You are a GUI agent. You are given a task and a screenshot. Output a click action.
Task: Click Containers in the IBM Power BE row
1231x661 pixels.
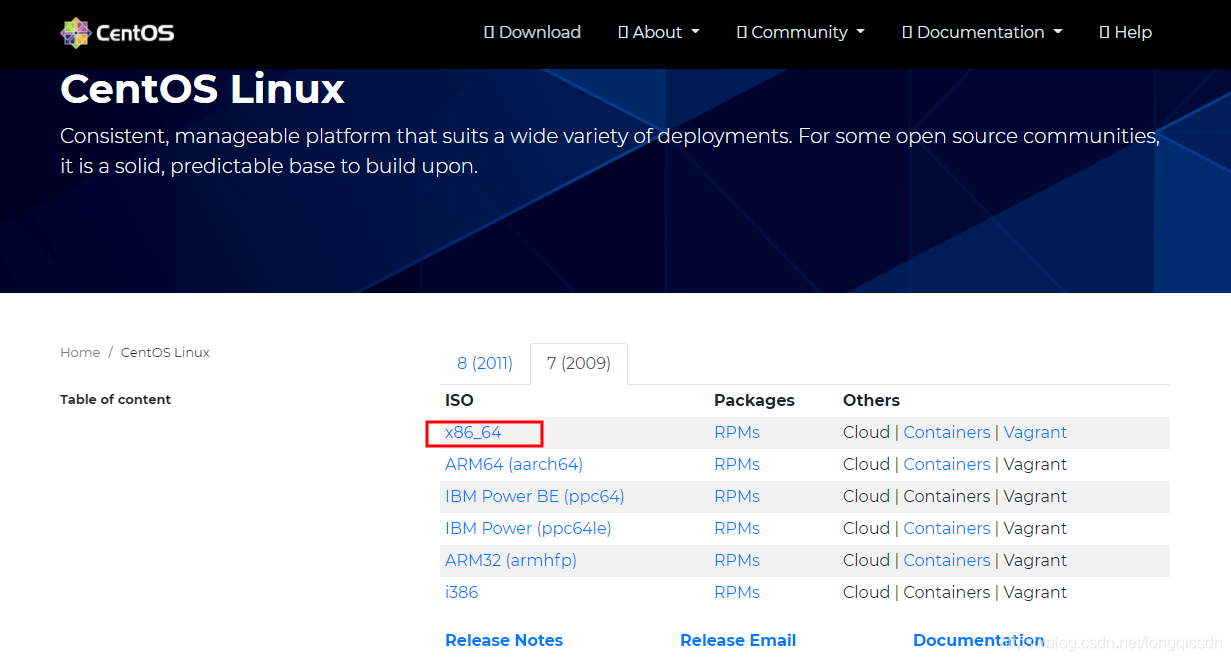947,496
